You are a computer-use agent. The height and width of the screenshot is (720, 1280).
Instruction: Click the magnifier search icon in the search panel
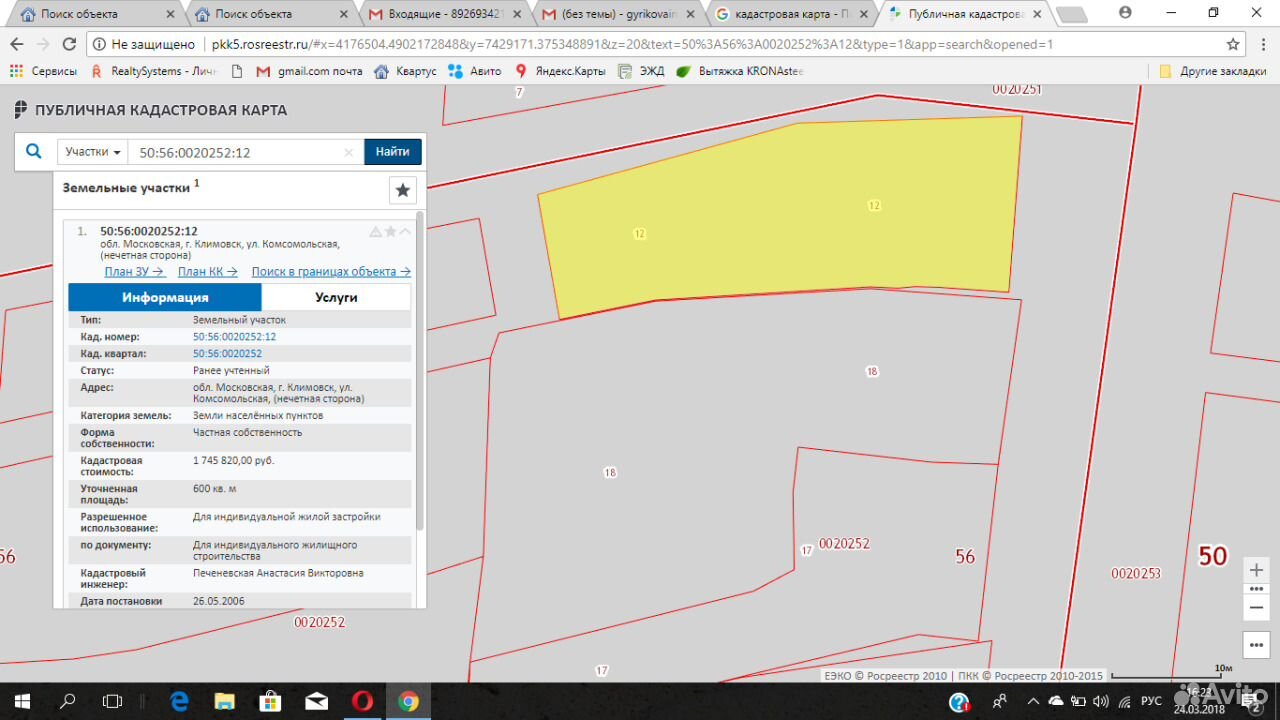point(34,151)
